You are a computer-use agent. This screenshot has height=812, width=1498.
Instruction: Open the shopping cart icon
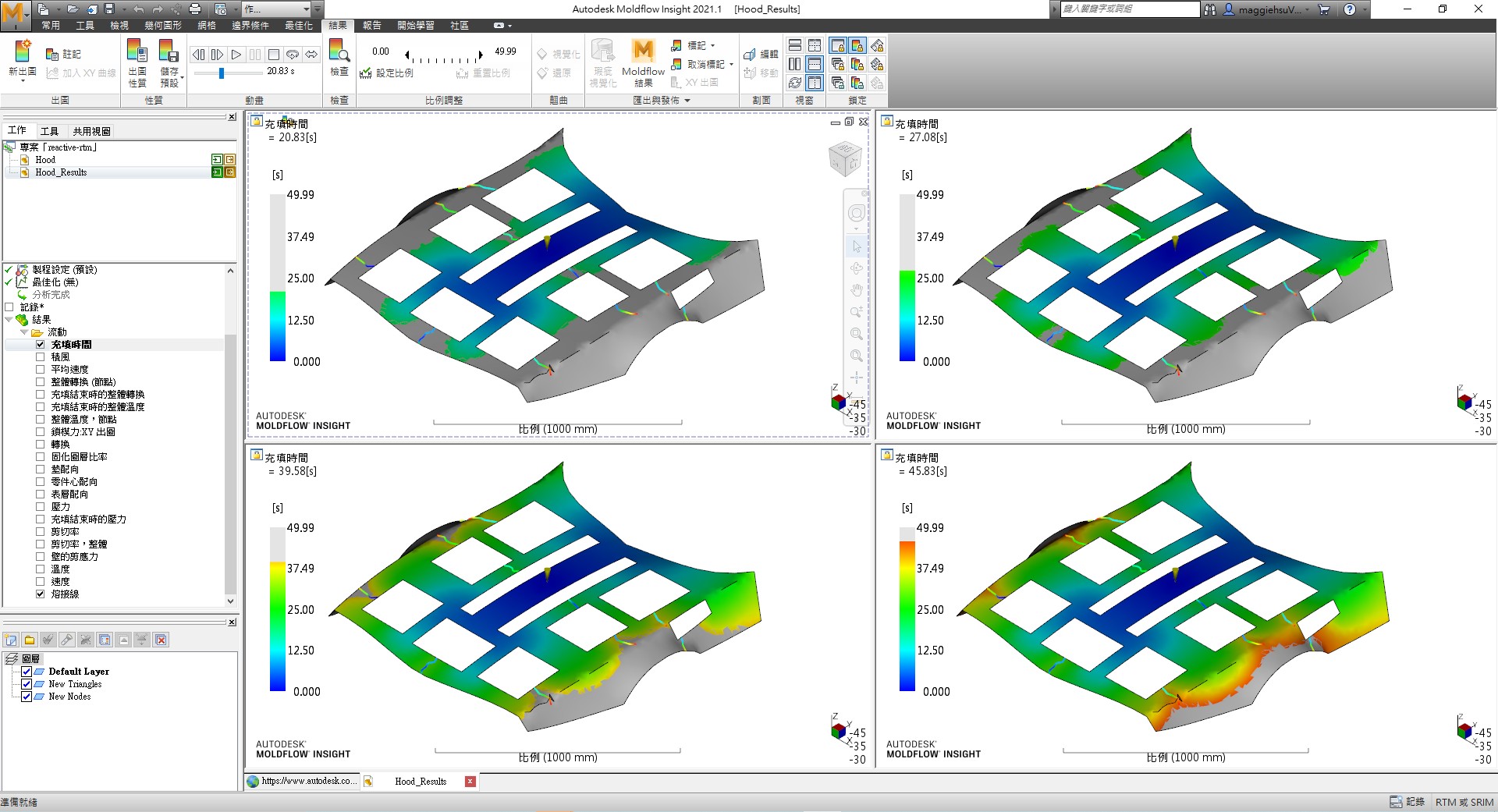coord(1323,9)
